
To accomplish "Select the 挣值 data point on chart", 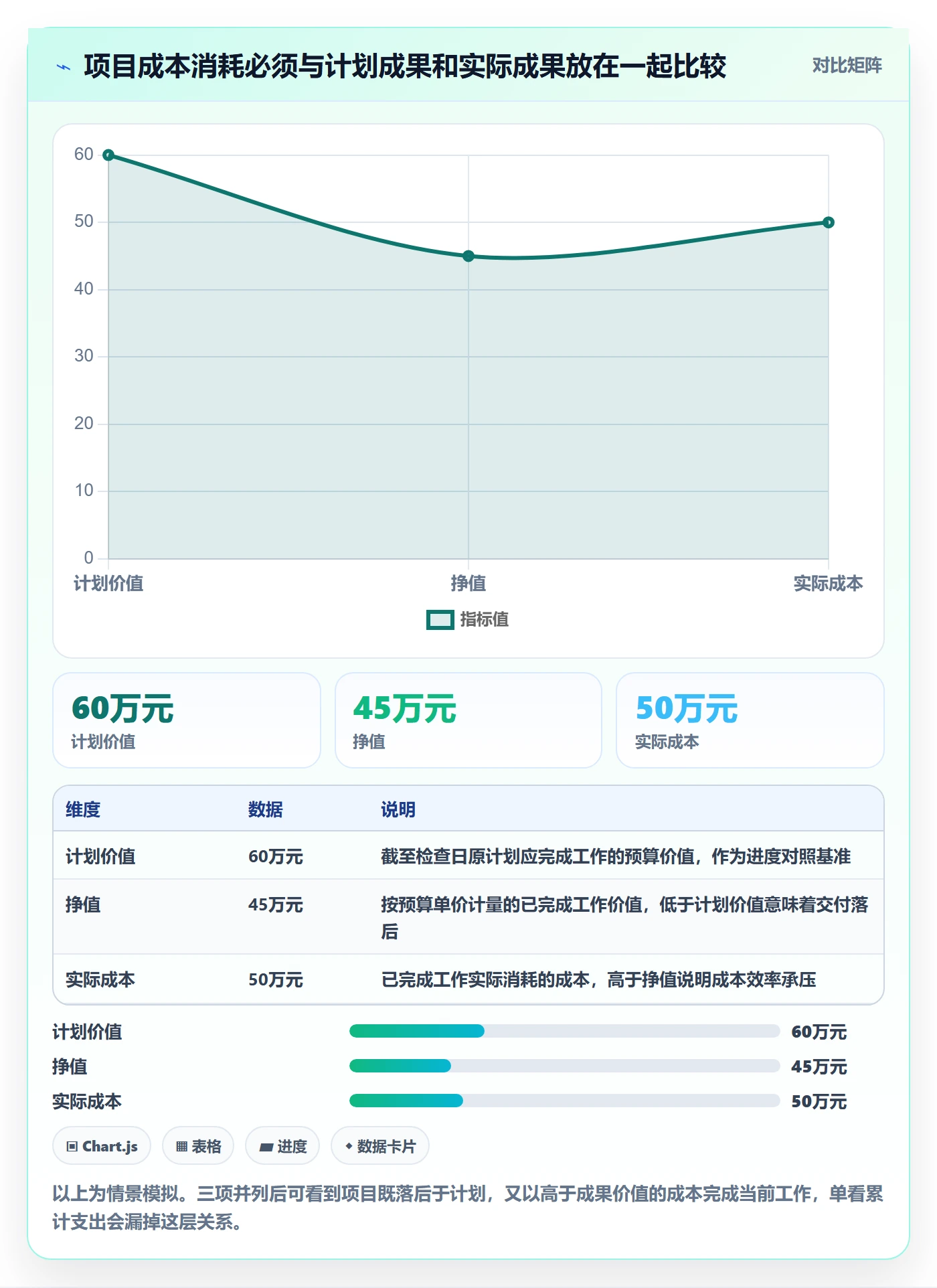I will pos(468,256).
